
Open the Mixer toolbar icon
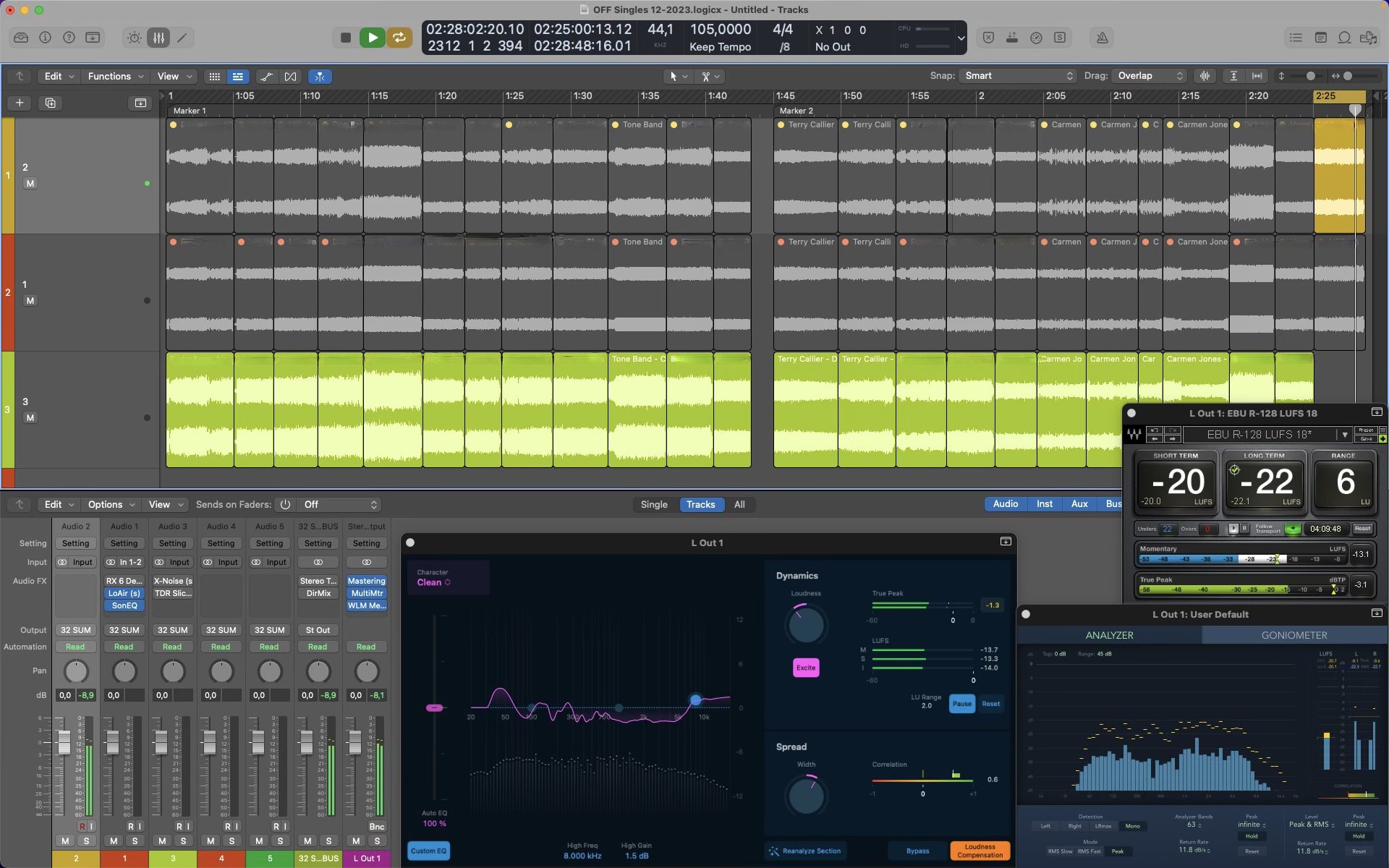[158, 38]
